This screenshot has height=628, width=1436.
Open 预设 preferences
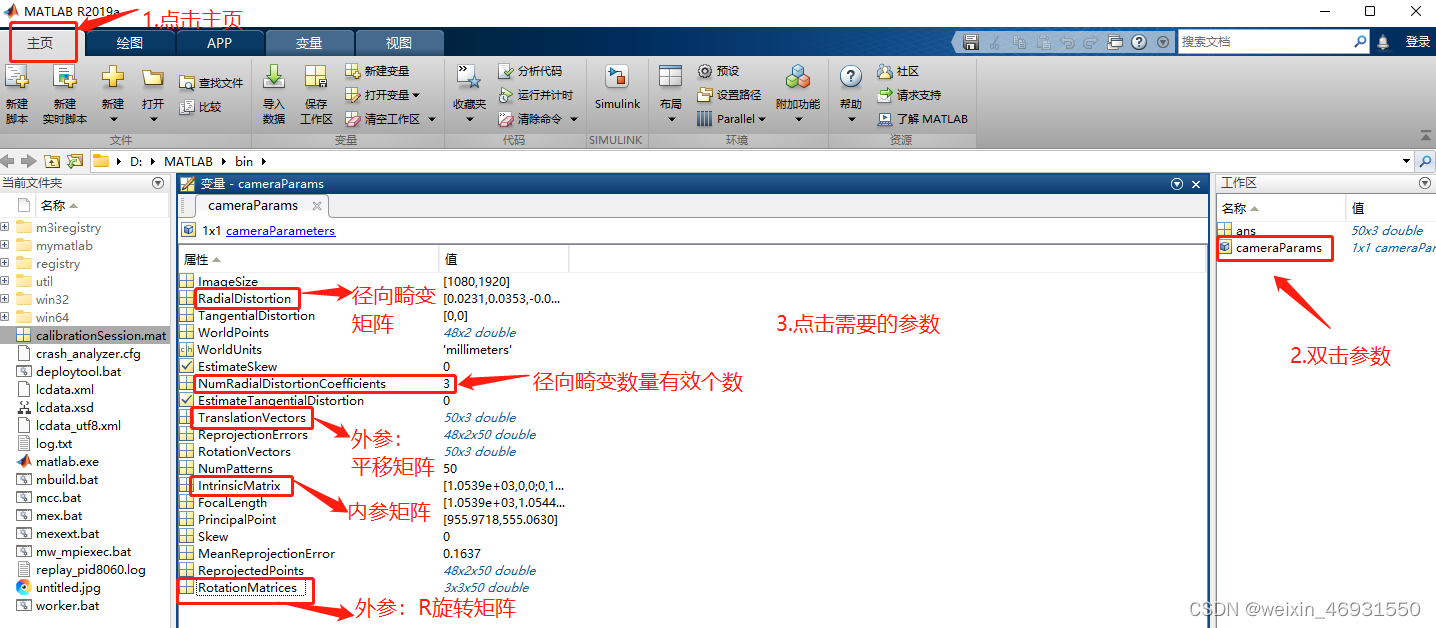pos(718,71)
